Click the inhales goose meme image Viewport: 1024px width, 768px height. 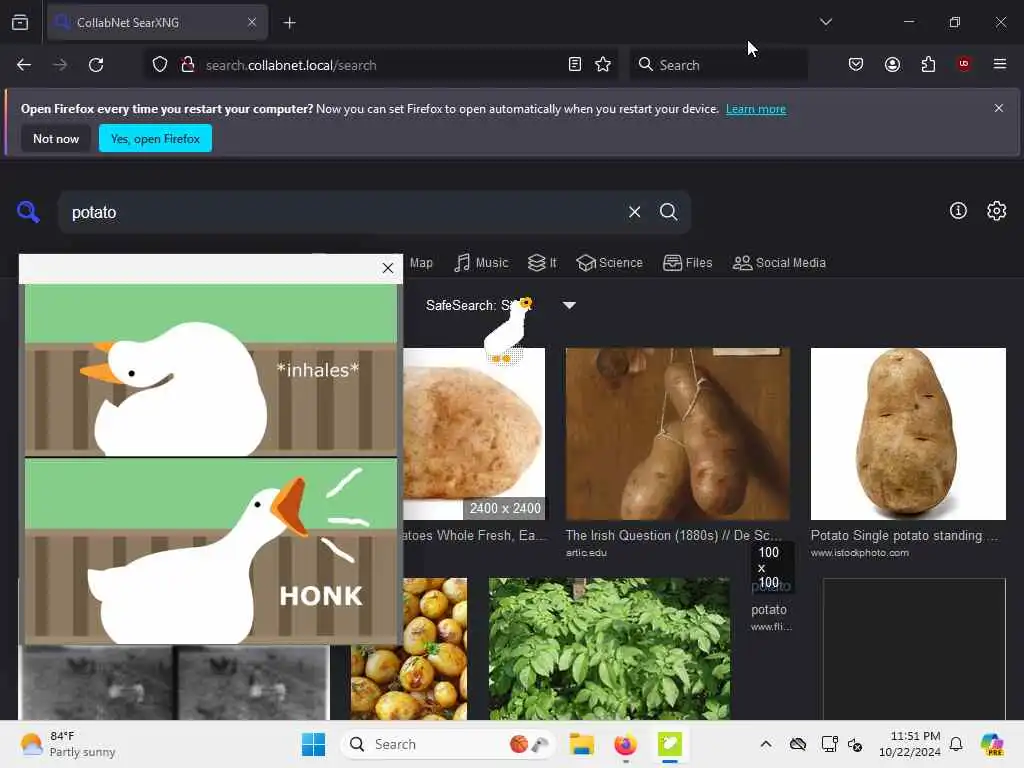pyautogui.click(x=211, y=464)
